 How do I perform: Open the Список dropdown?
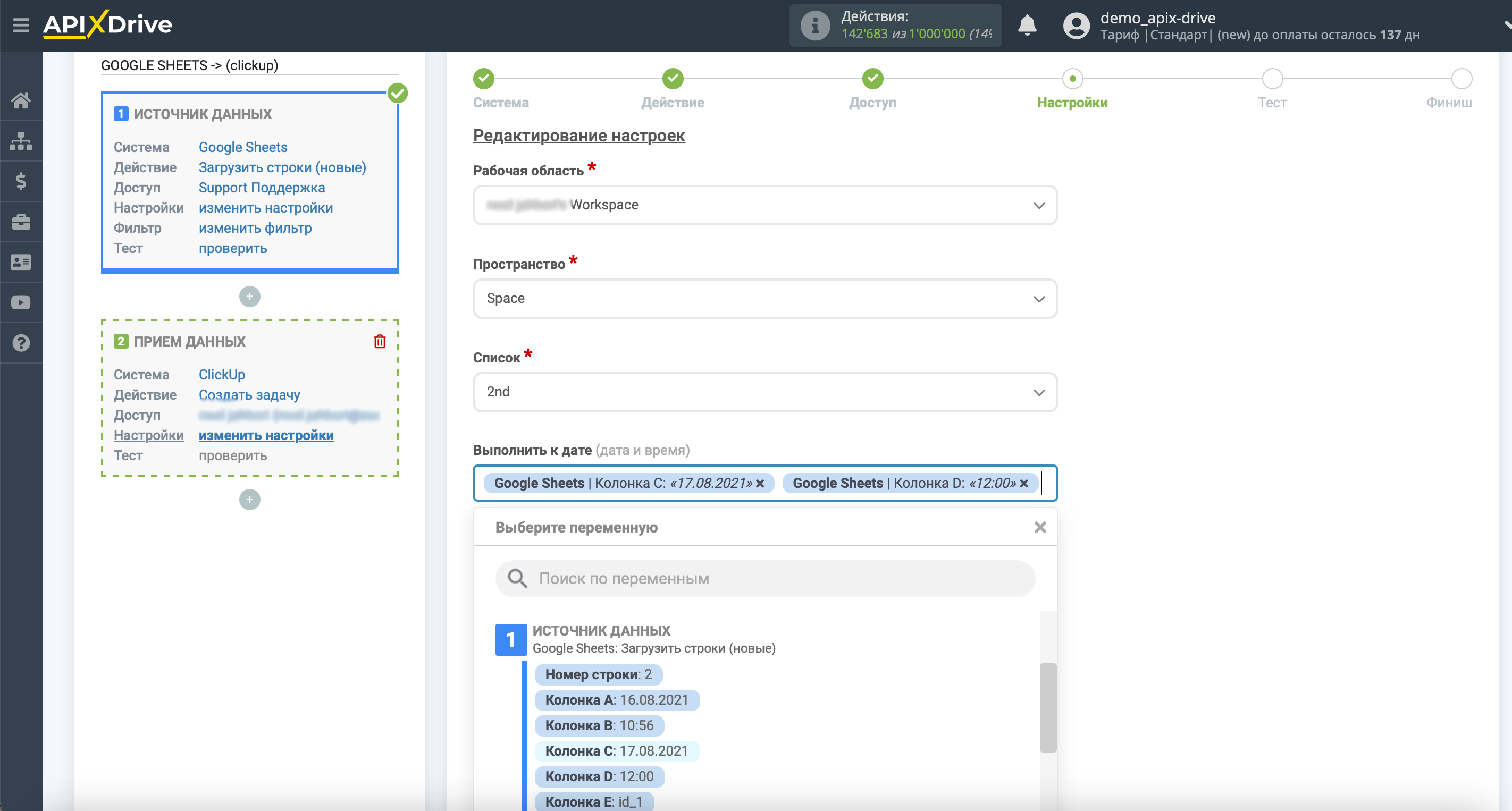coord(765,392)
